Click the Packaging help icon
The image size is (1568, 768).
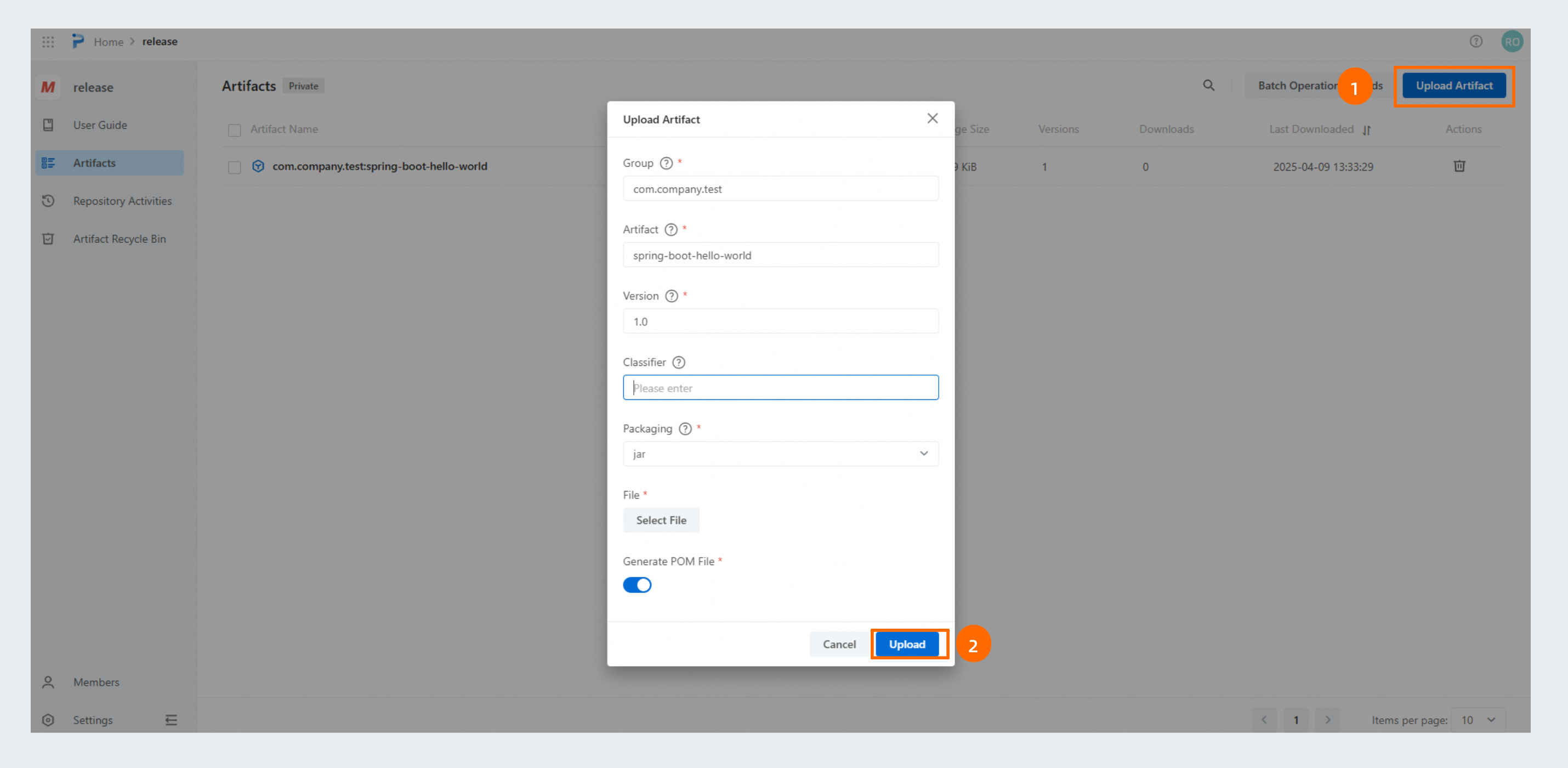685,429
